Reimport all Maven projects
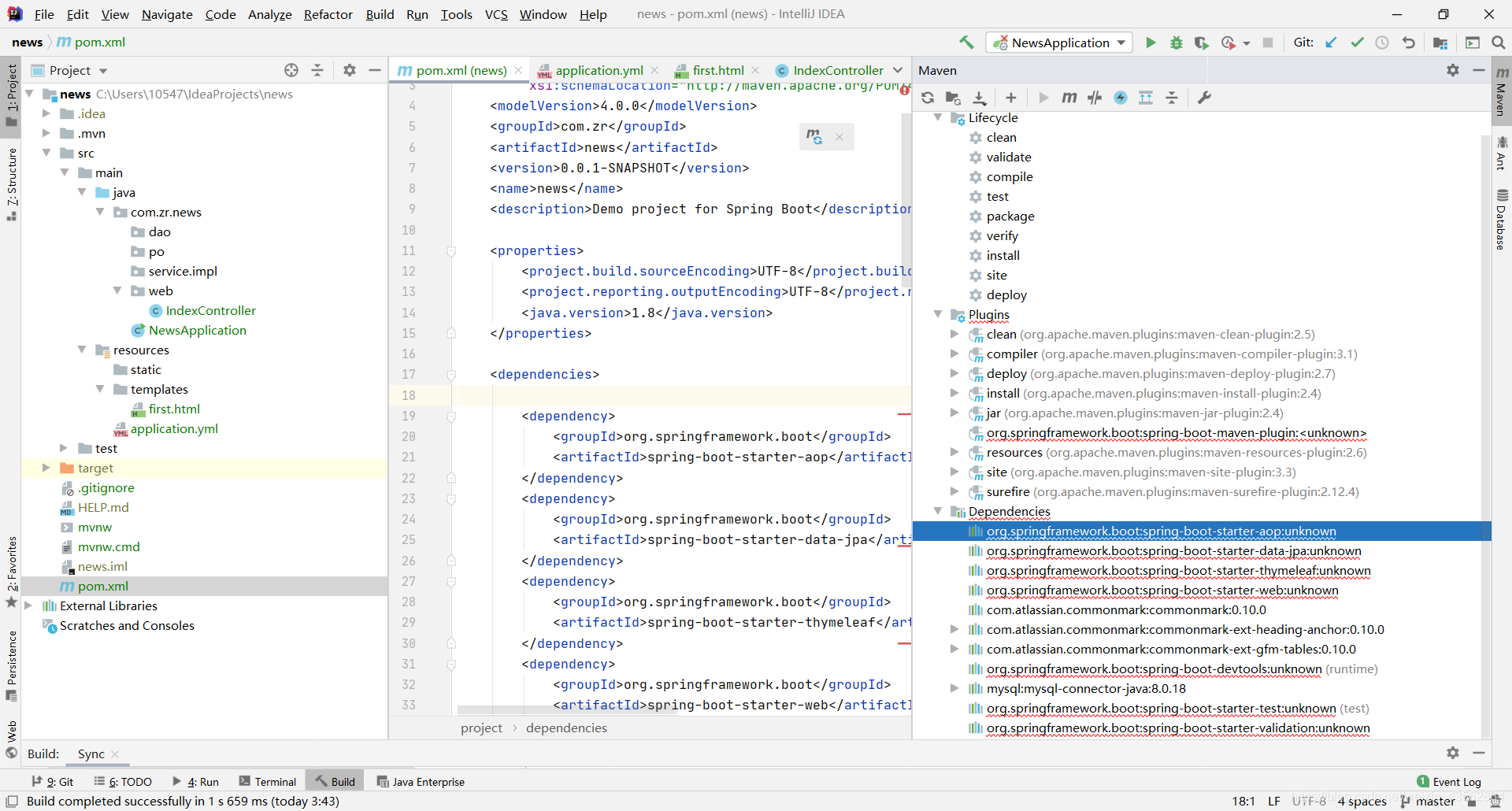The height and width of the screenshot is (811, 1512). [928, 98]
